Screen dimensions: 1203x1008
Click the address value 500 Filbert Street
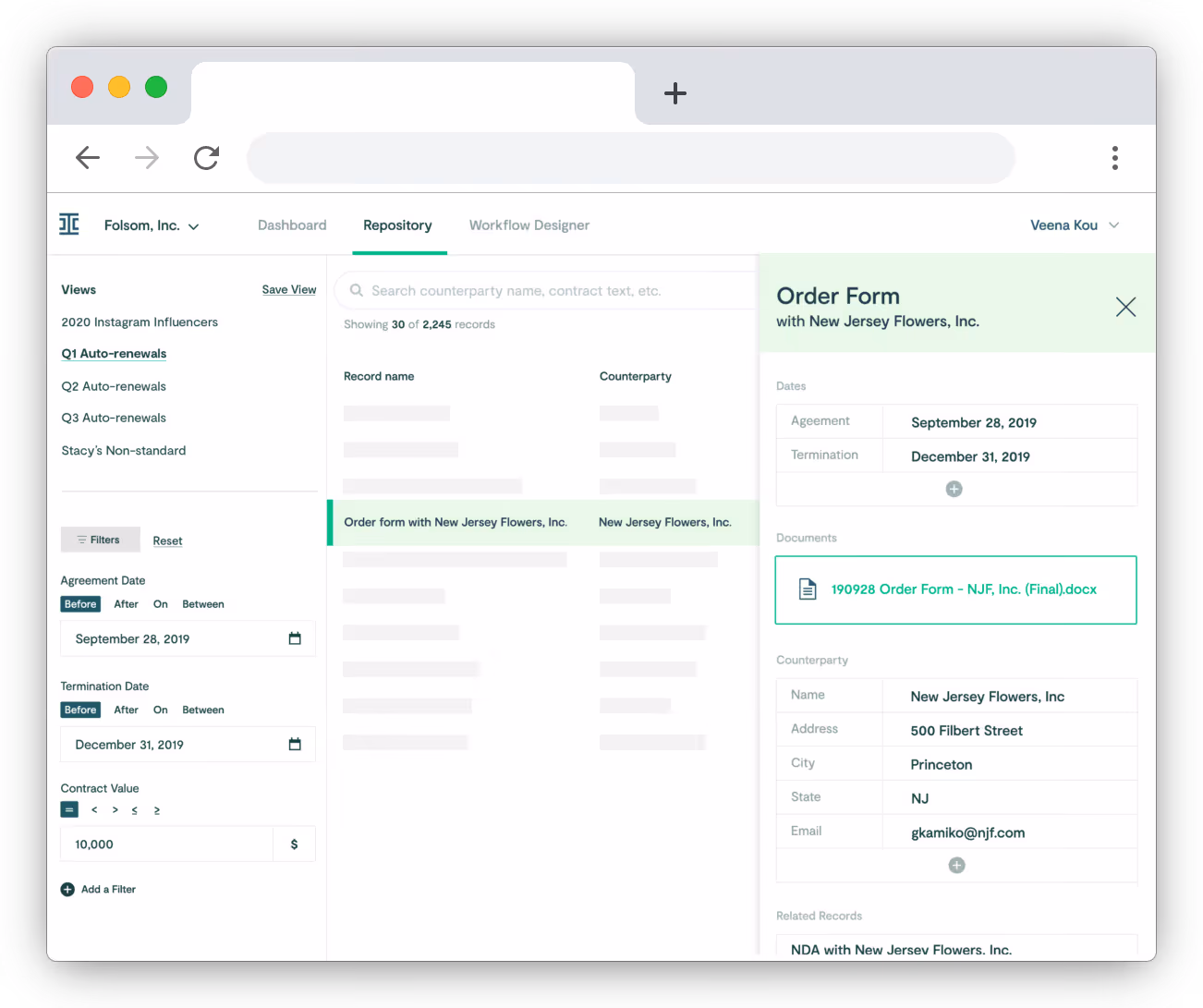pyautogui.click(x=966, y=731)
